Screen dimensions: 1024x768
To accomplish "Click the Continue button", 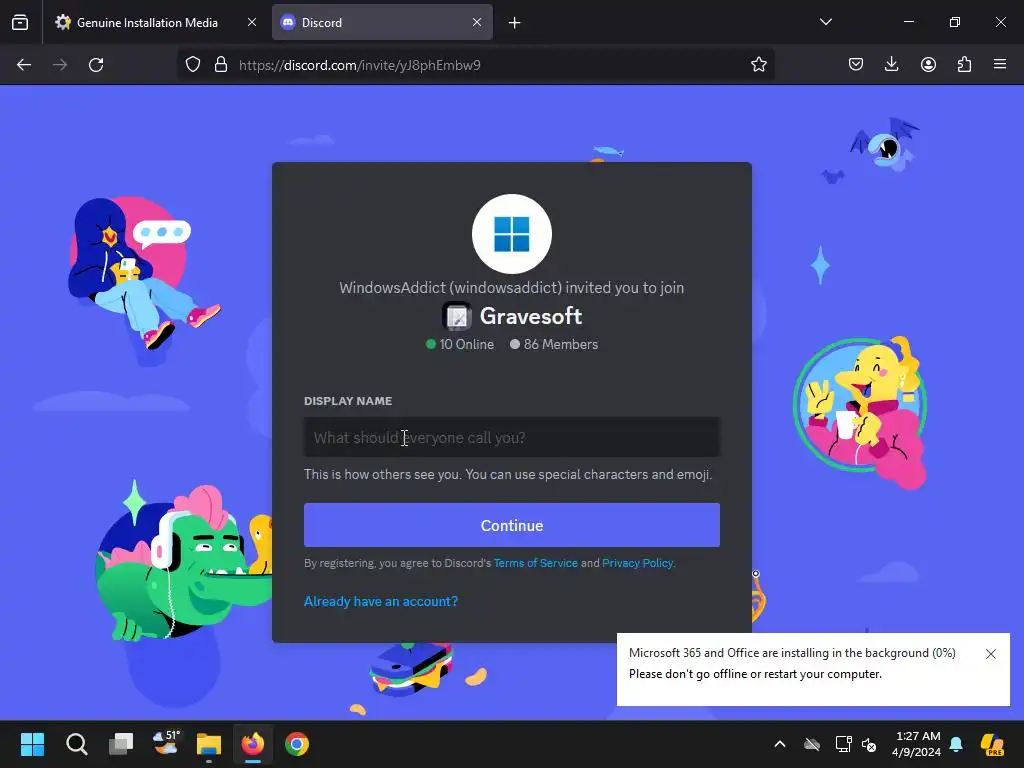I will [x=512, y=525].
